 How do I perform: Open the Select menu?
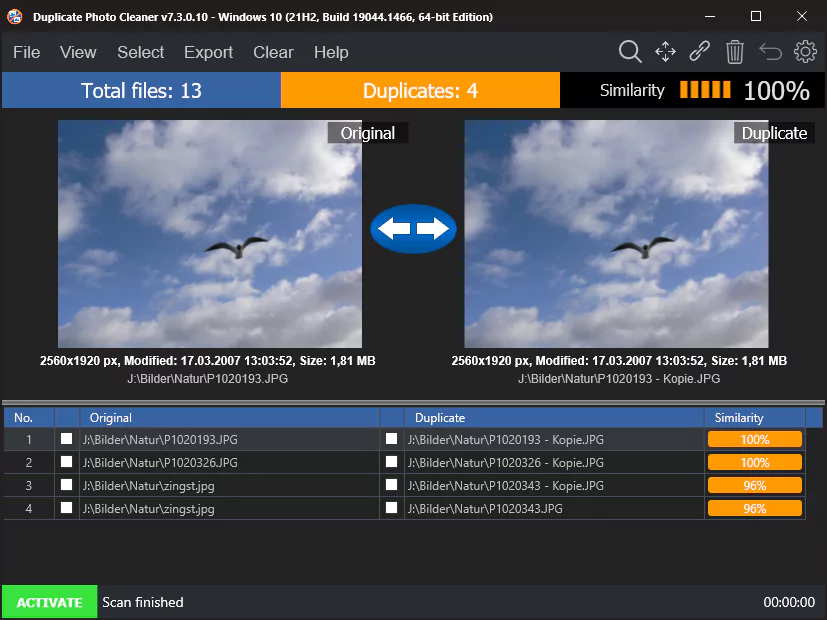[x=140, y=52]
